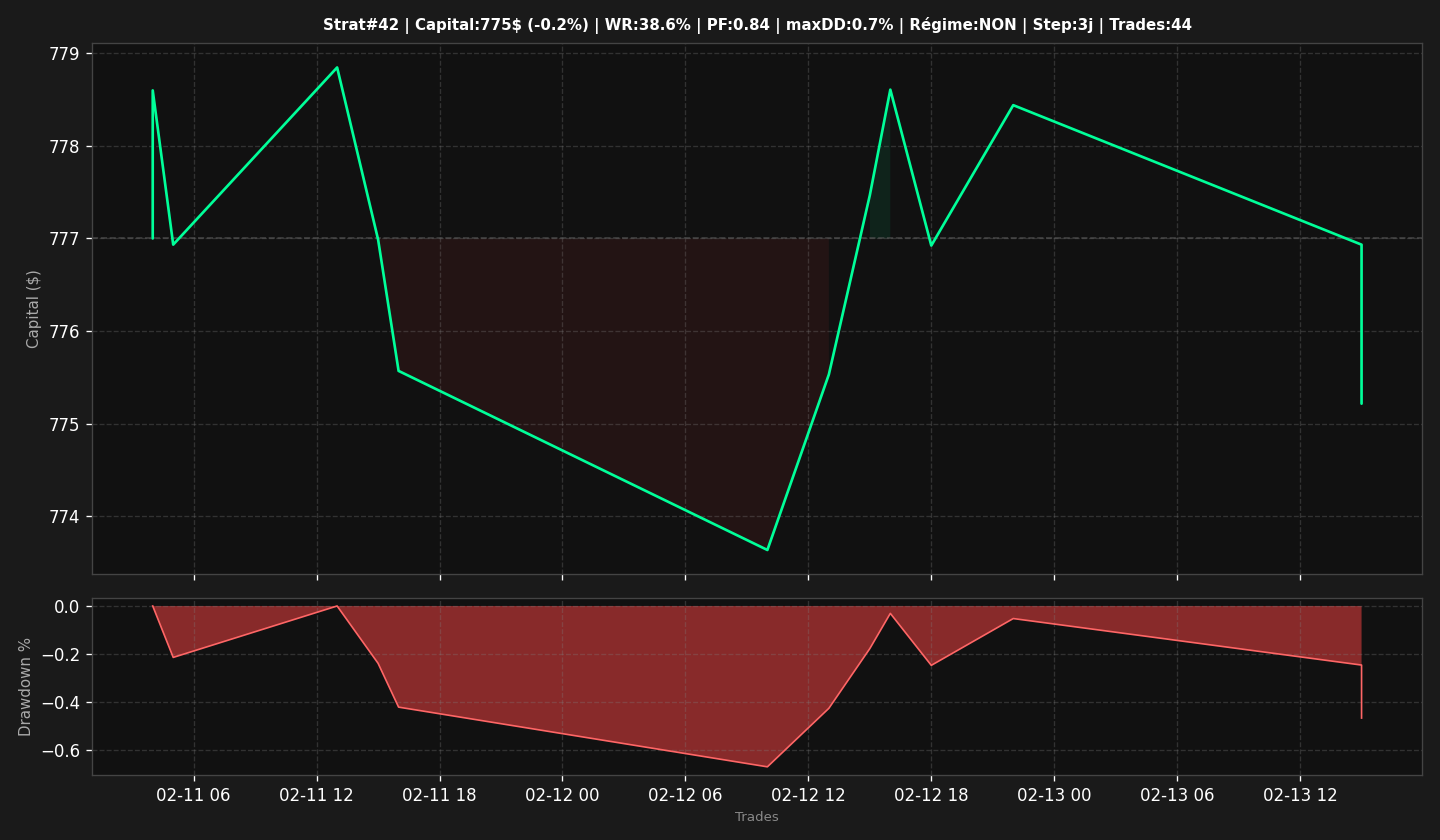
Task: Click the 02-13 12 date tick label
Action: point(1300,795)
